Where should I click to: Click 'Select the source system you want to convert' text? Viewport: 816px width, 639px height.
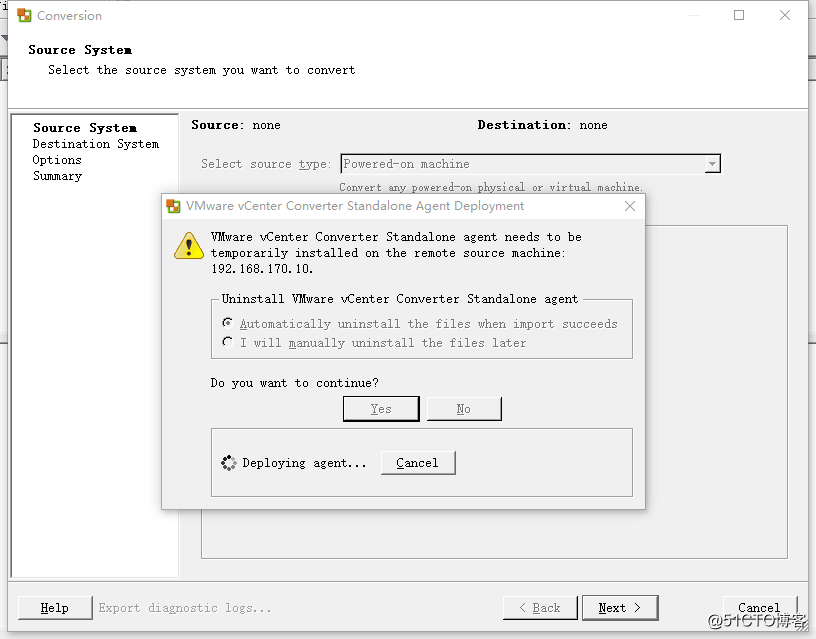(x=202, y=70)
